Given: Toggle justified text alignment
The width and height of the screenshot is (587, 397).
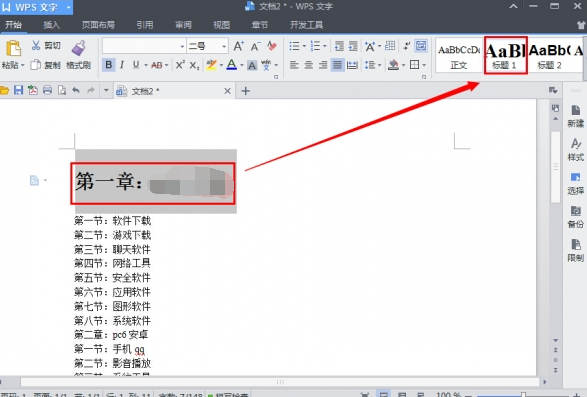Looking at the screenshot, I should point(338,65).
